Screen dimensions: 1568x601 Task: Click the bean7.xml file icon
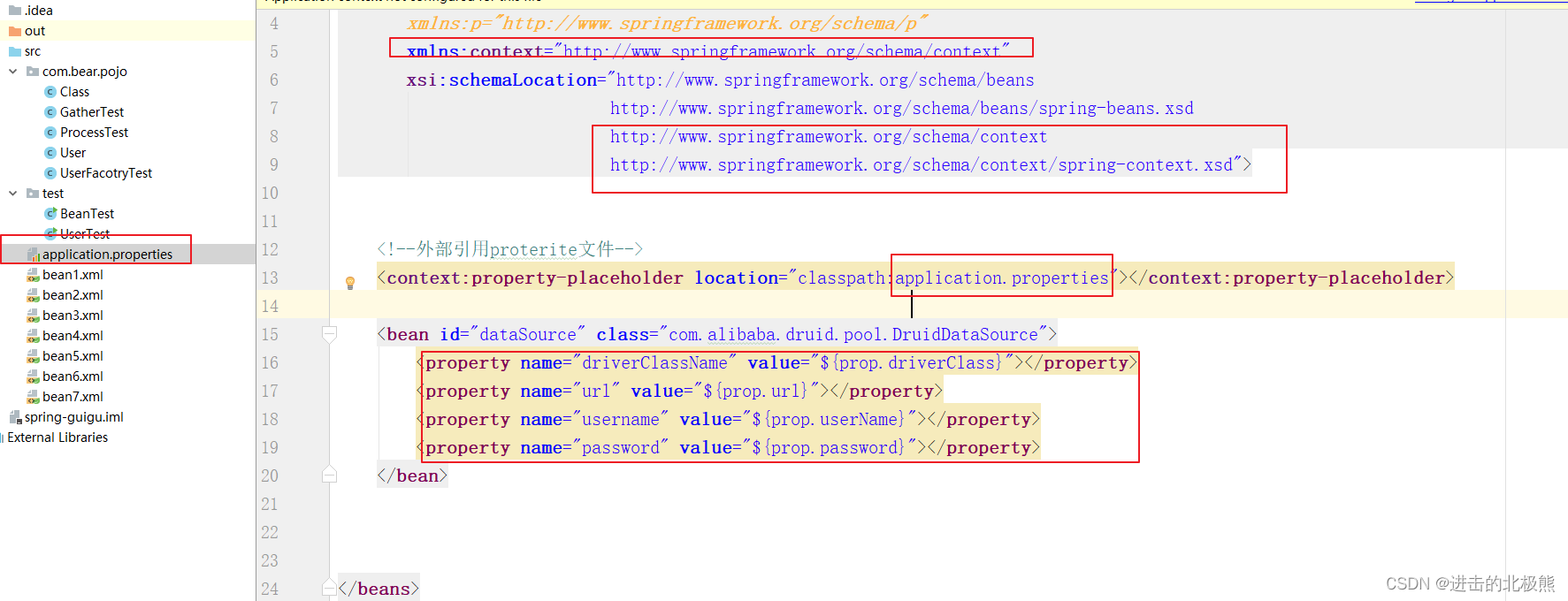pos(33,397)
